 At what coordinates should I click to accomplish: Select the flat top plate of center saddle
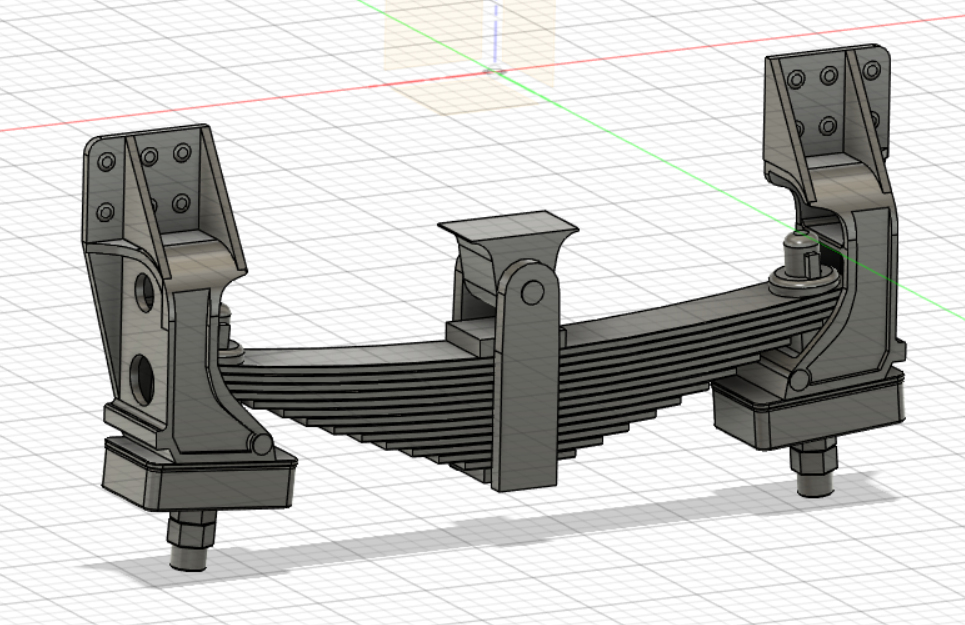510,223
